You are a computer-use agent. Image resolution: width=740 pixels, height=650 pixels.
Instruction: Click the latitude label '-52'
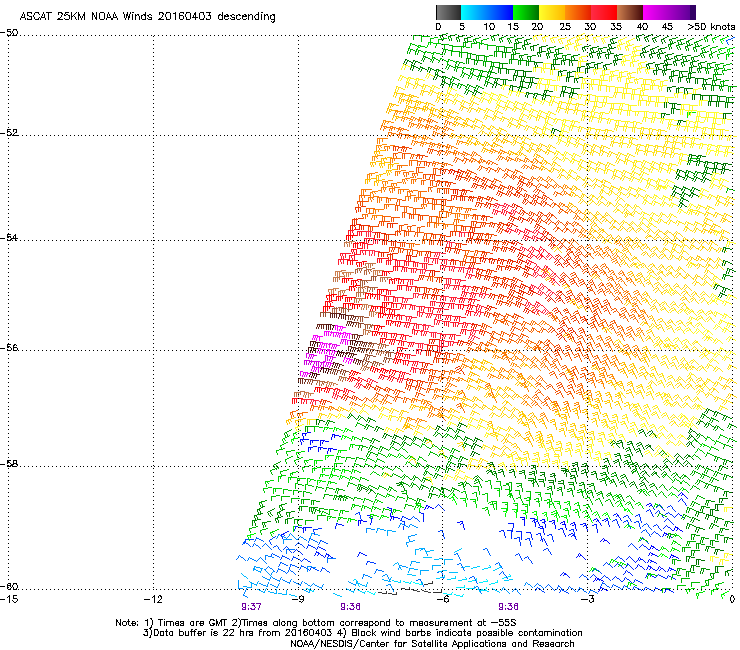click(9, 133)
